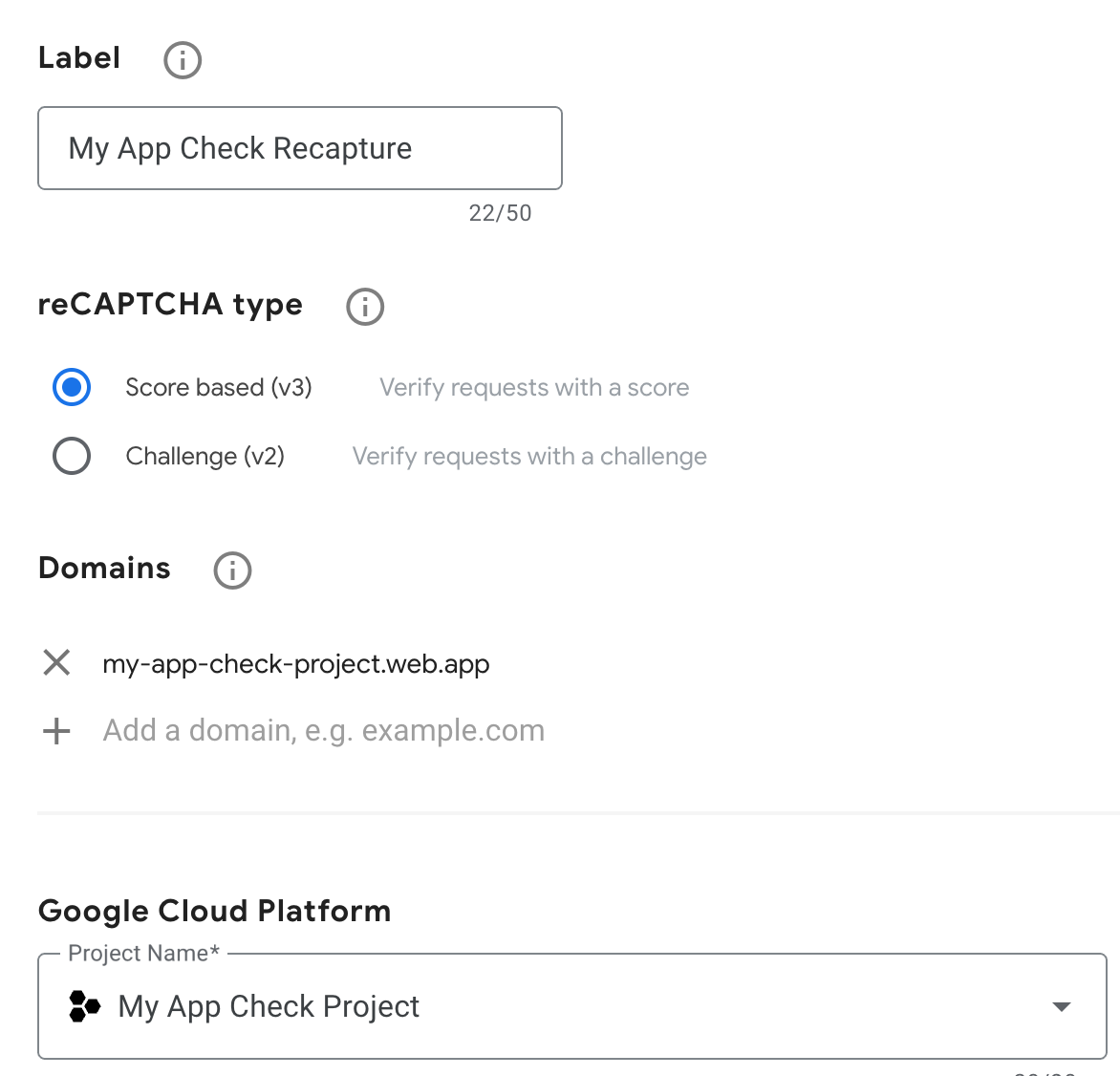Click inside the Label text field
The width and height of the screenshot is (1120, 1076).
[299, 148]
